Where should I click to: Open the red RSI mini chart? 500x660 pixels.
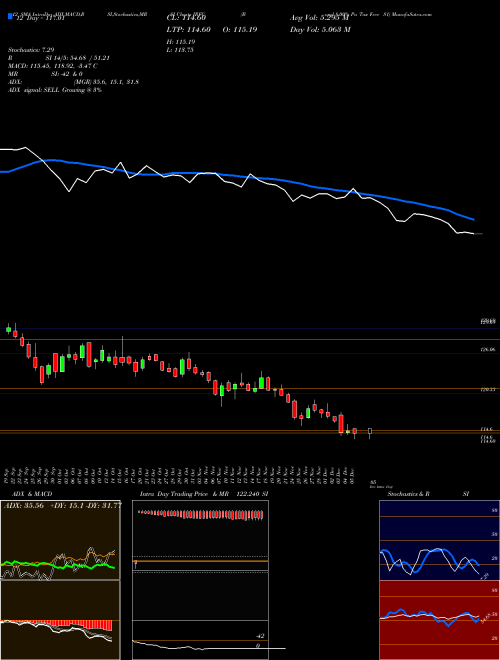439,620
